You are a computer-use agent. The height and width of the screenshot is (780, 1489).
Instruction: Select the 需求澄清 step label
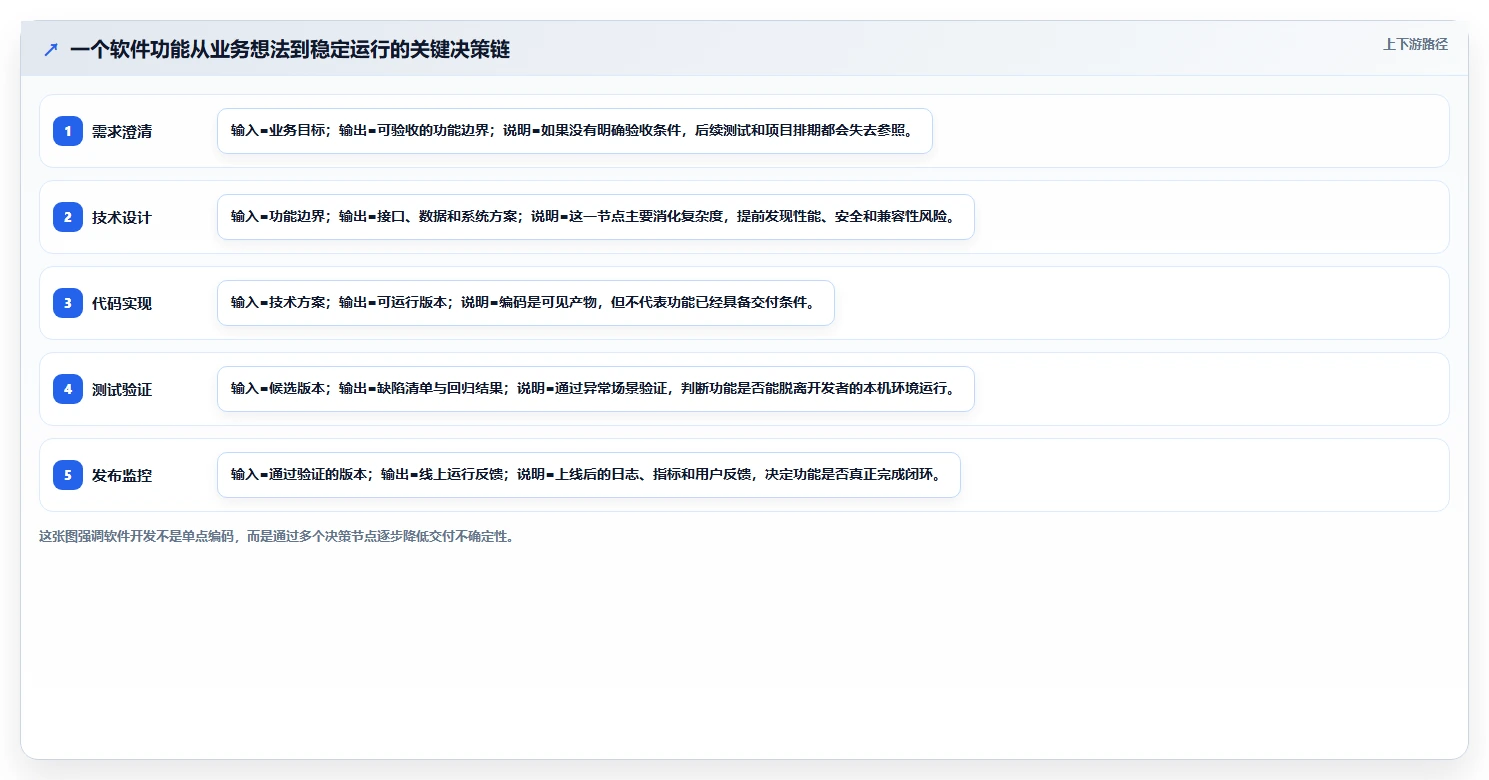[x=122, y=131]
